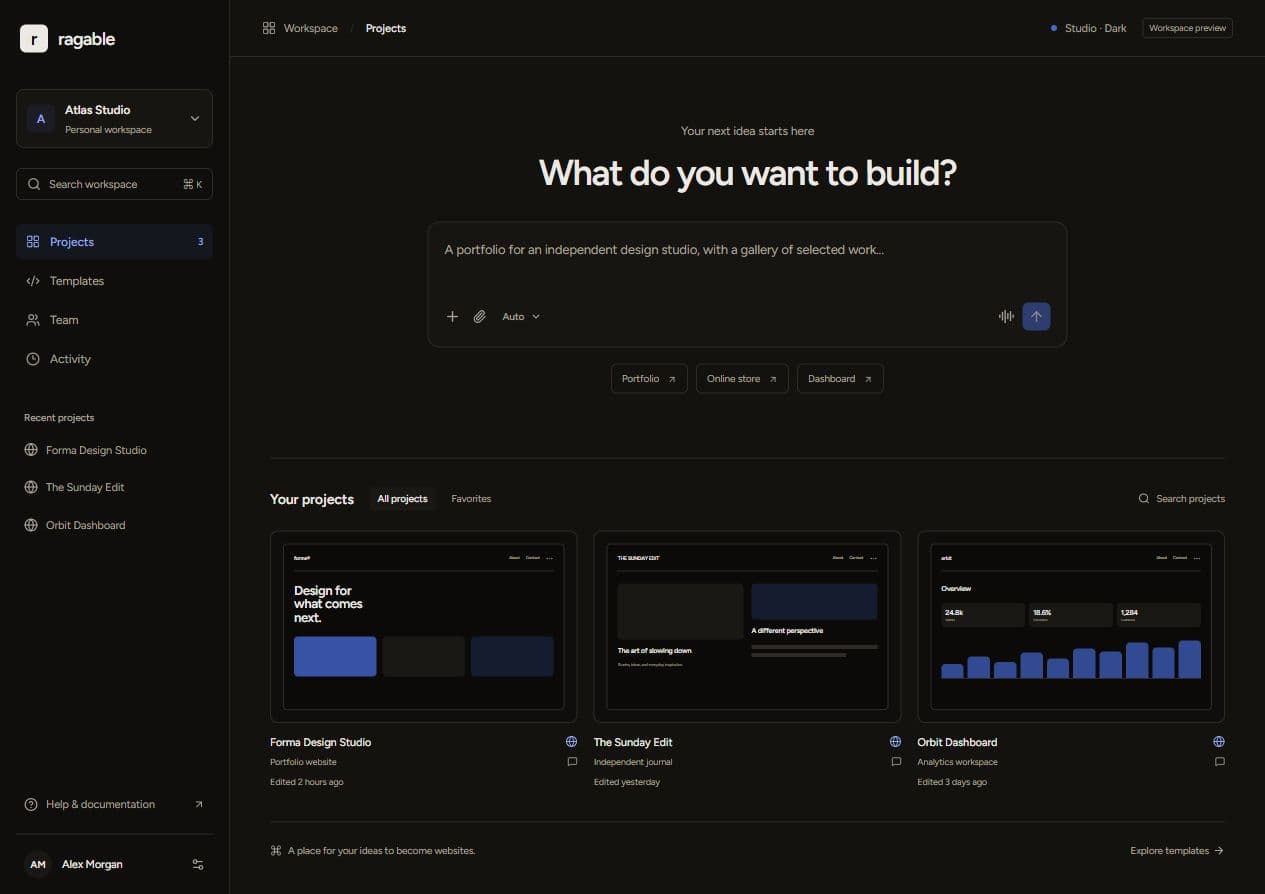This screenshot has width=1265, height=894.
Task: Open Help & documentation link
Action: (x=114, y=804)
